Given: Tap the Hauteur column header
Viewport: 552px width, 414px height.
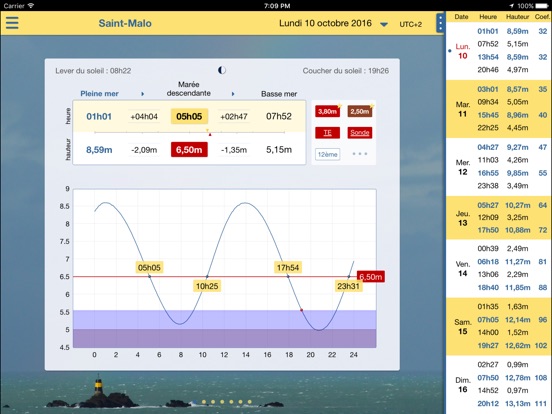Looking at the screenshot, I should [518, 17].
